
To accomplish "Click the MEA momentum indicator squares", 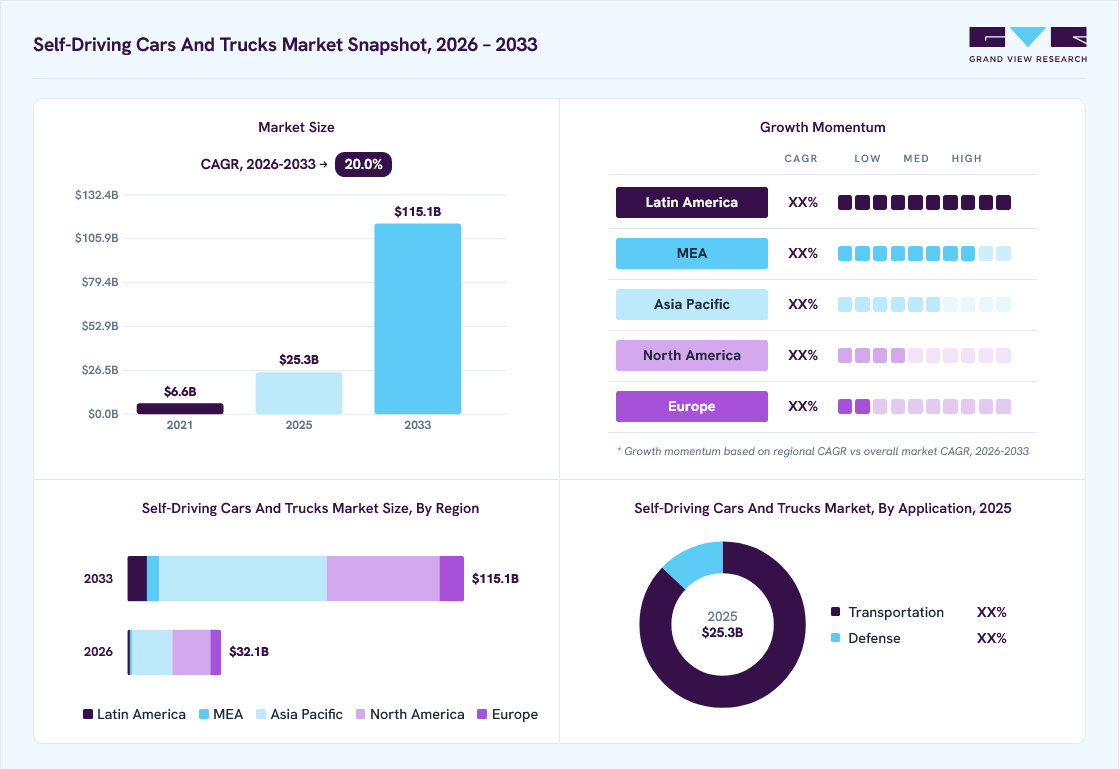I will pos(924,253).
